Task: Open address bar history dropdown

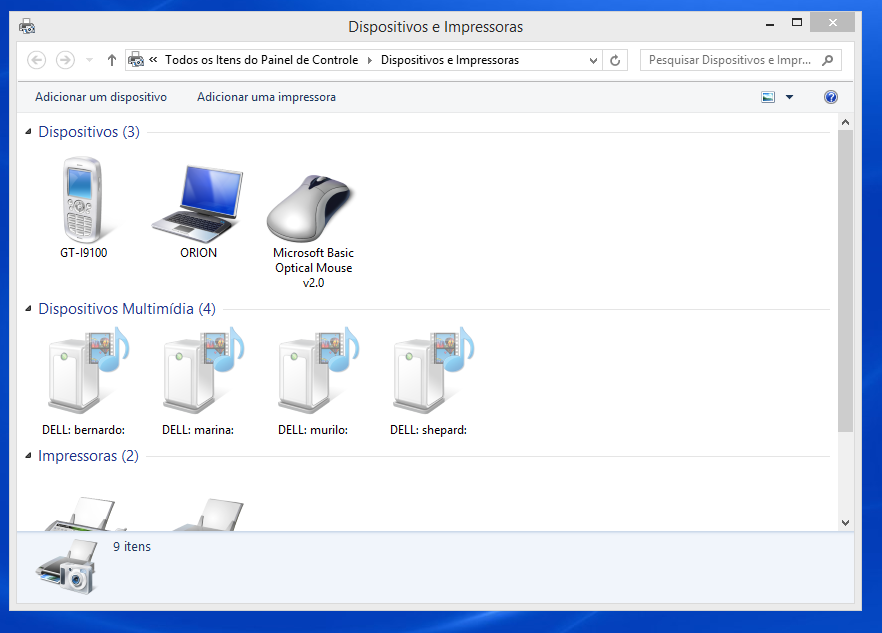Action: pyautogui.click(x=593, y=60)
